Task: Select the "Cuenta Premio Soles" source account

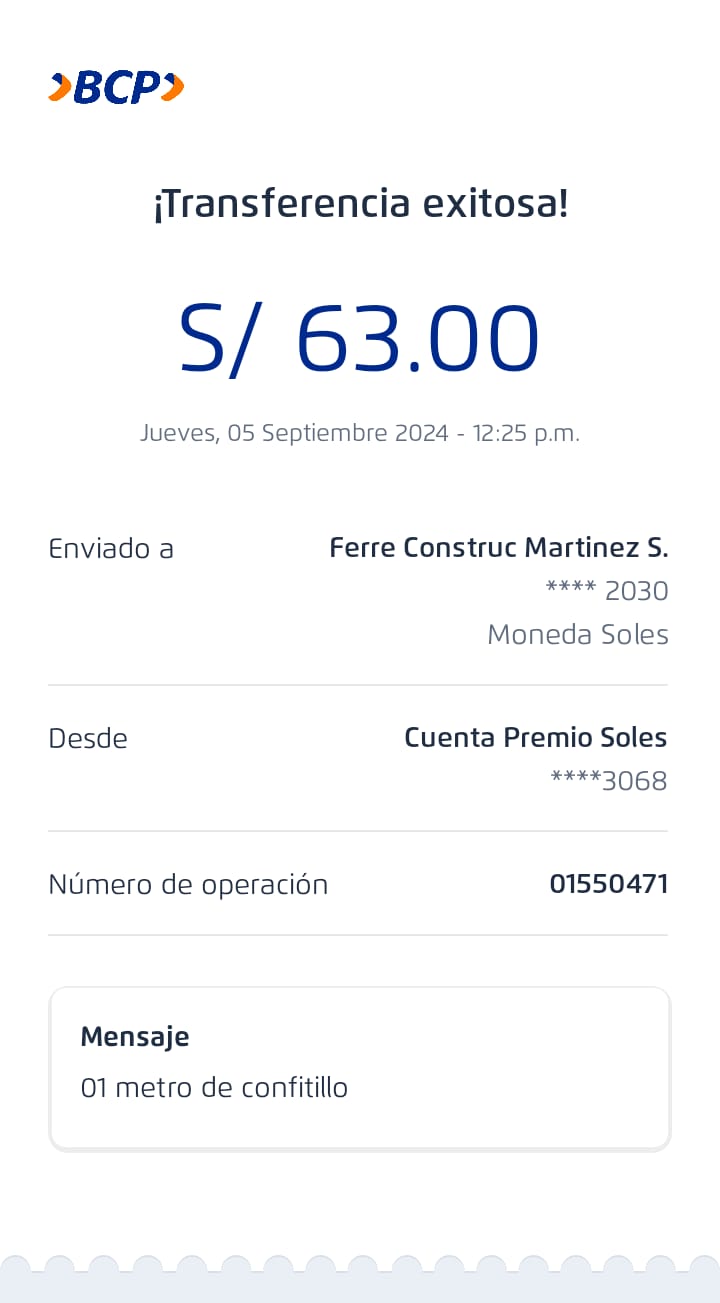Action: [535, 737]
